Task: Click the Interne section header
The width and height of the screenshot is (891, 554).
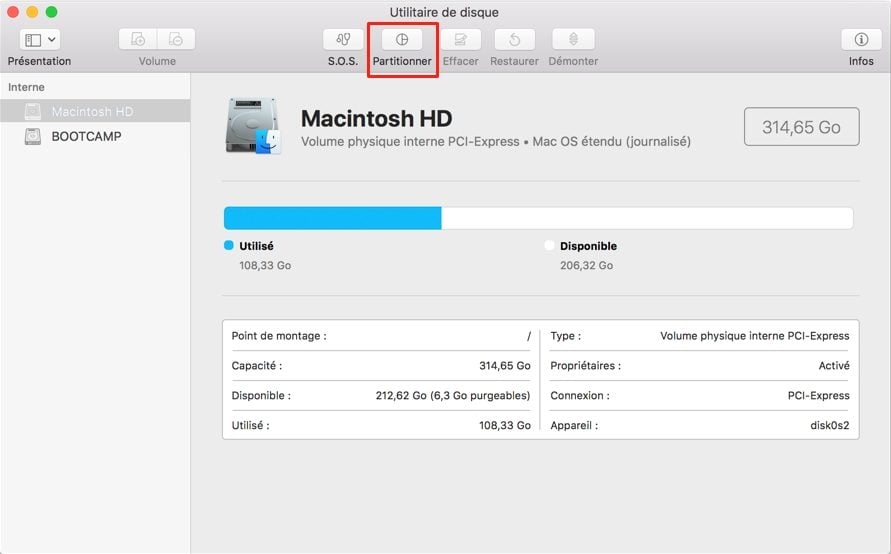Action: coord(26,87)
